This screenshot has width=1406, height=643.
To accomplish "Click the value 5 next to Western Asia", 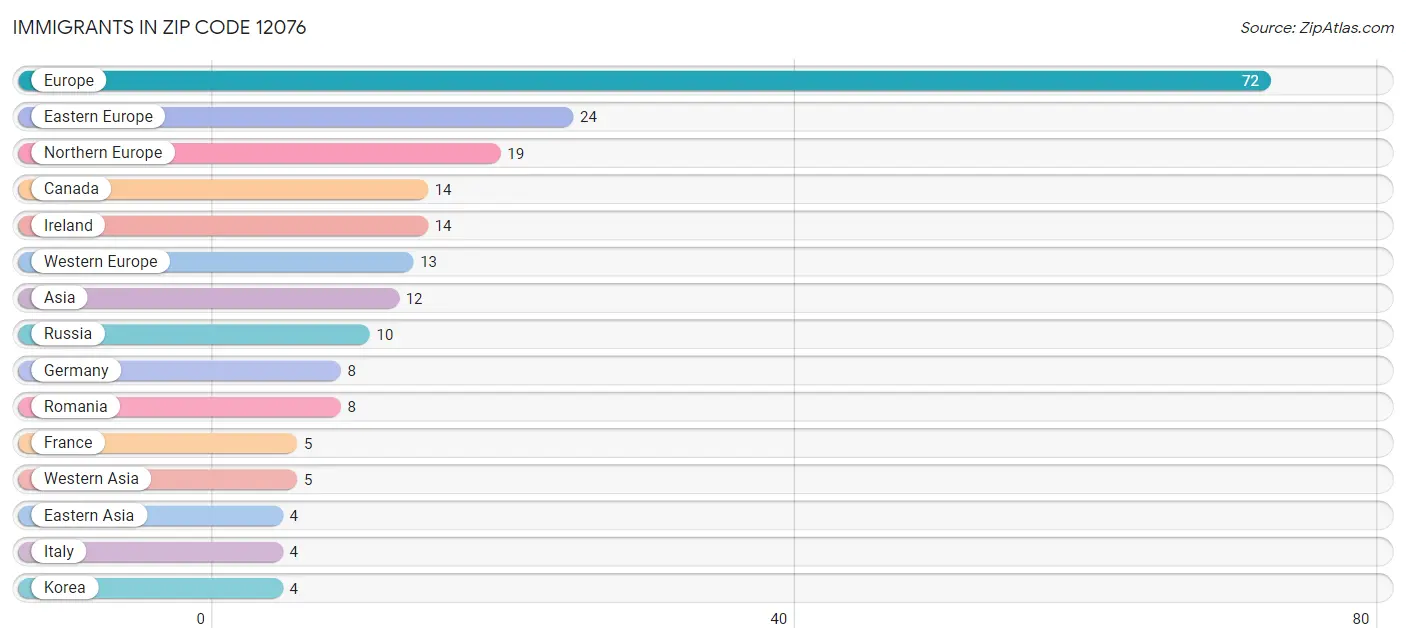I will pyautogui.click(x=308, y=480).
